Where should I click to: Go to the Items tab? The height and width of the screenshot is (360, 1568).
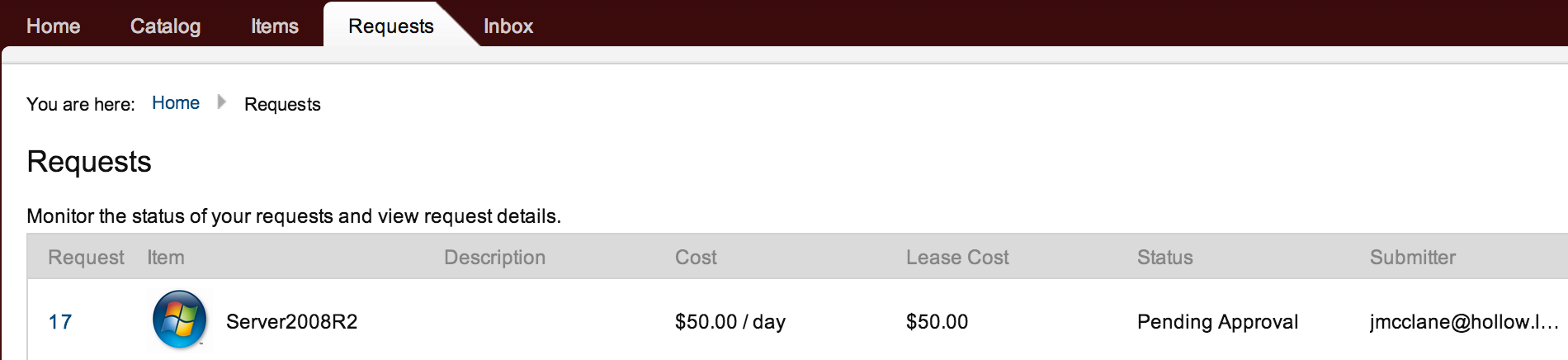(x=275, y=26)
